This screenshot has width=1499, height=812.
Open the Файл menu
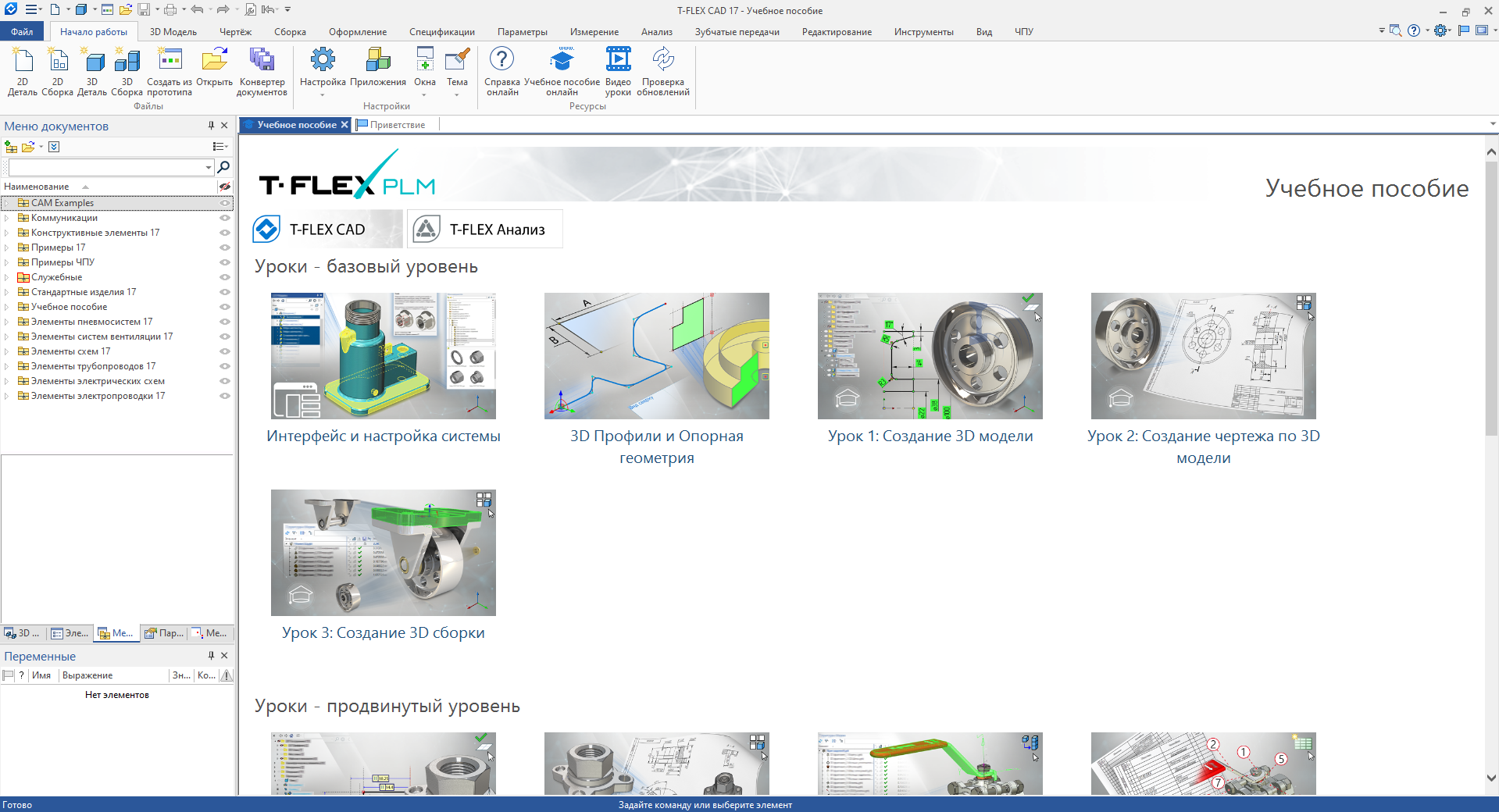coord(22,32)
